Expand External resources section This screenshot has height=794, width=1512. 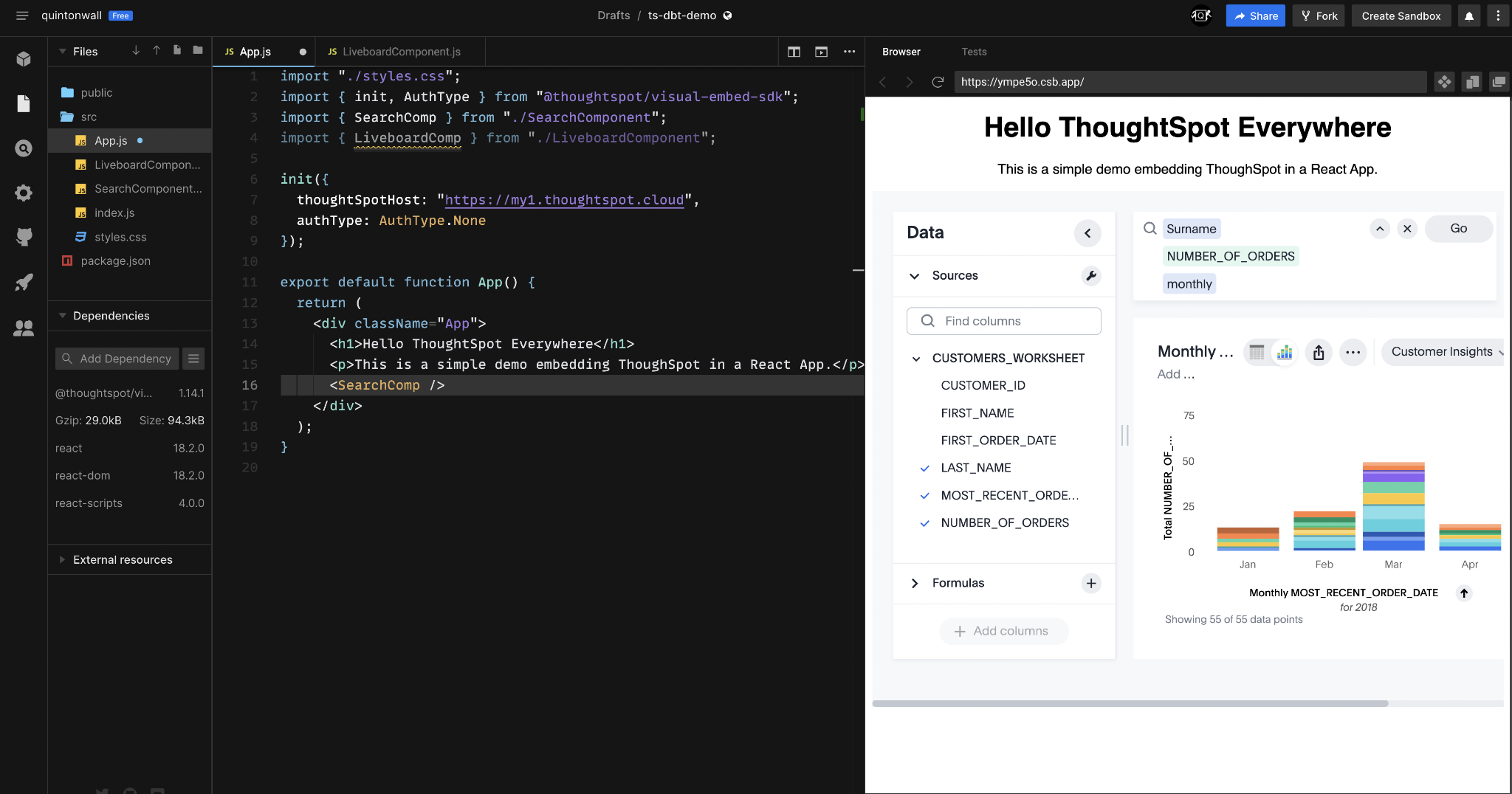[63, 559]
